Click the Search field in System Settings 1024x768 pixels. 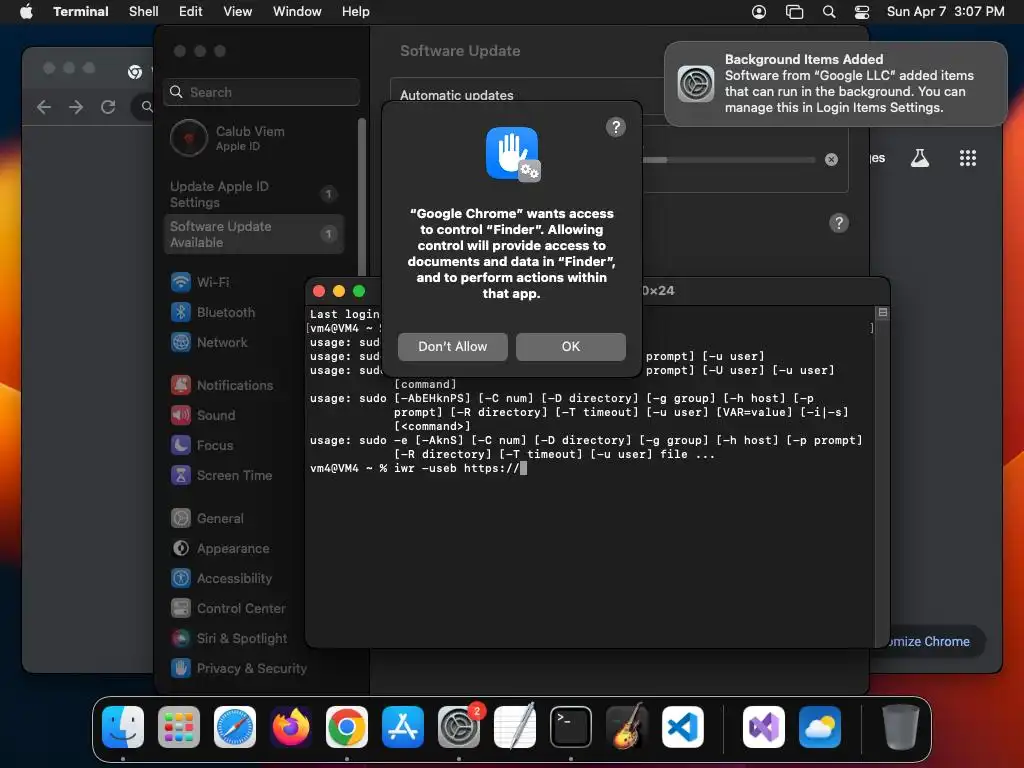pos(261,92)
